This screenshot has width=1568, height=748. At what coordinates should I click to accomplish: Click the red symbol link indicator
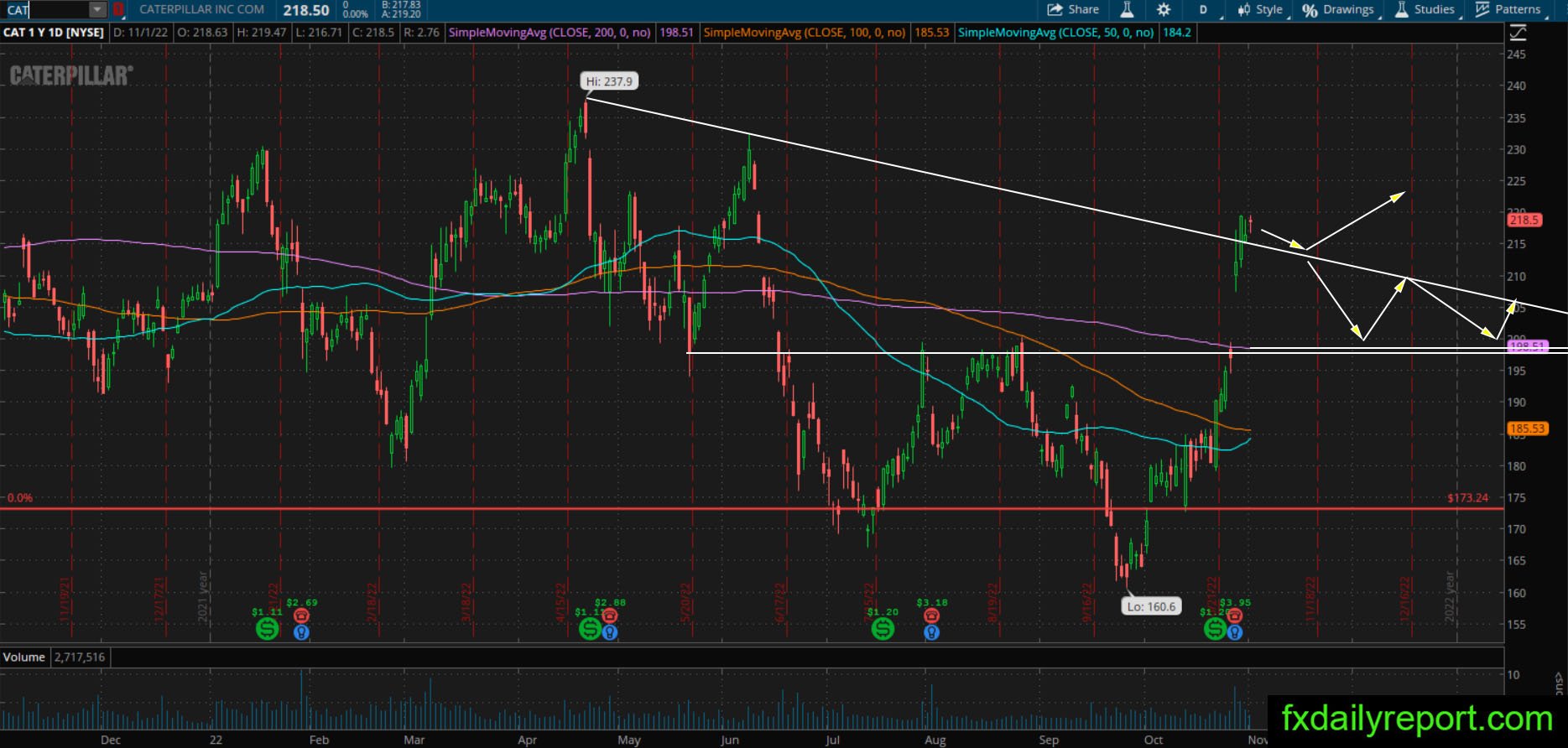tap(118, 10)
